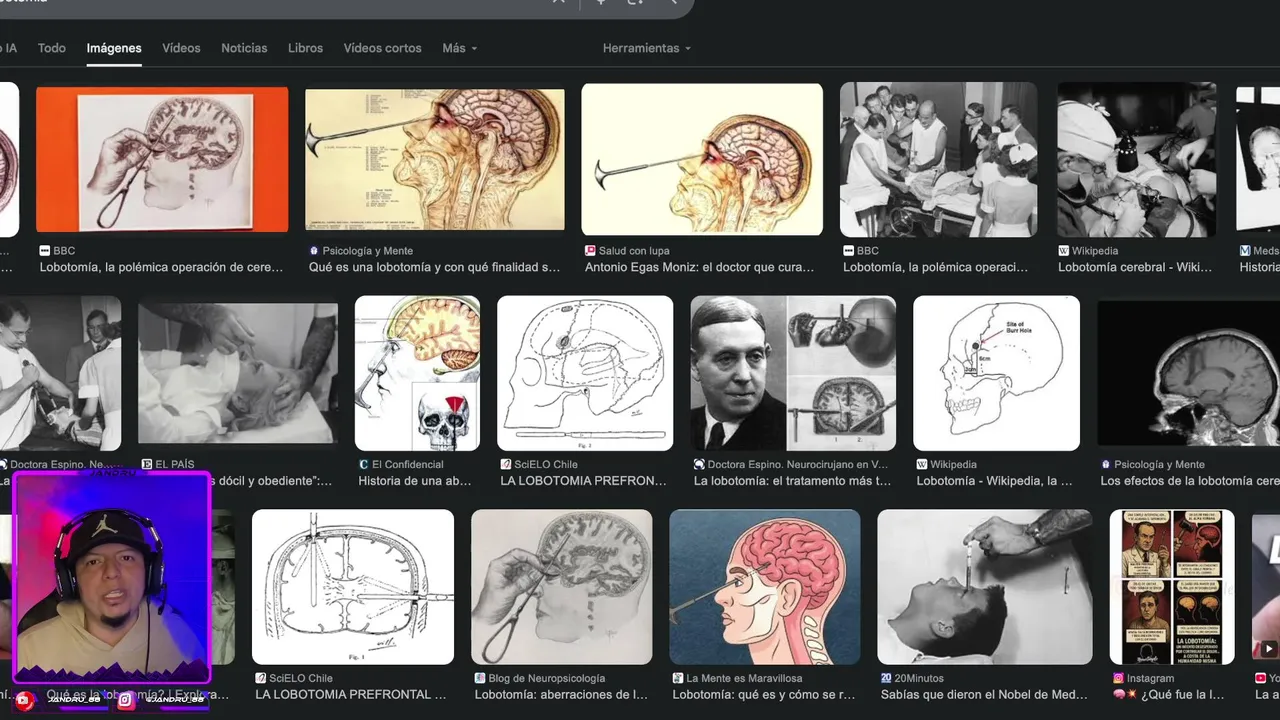
Task: Open brain MRI scan thumbnail
Action: point(1190,373)
